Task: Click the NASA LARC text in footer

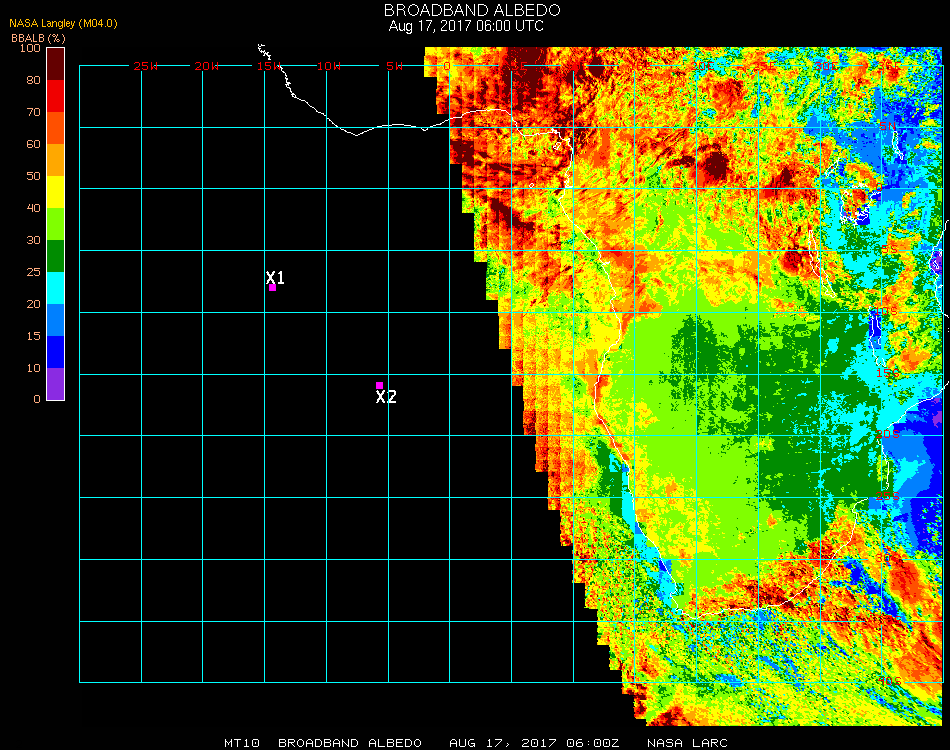Action: [x=687, y=743]
